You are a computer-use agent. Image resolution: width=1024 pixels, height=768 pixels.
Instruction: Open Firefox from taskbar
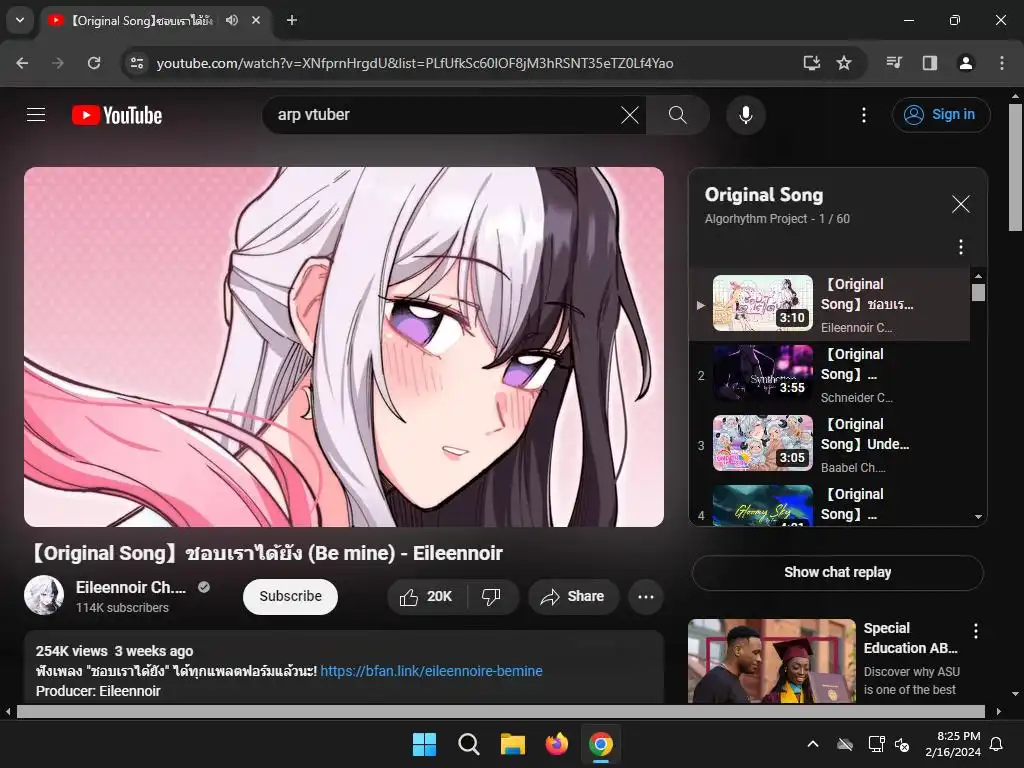point(556,744)
